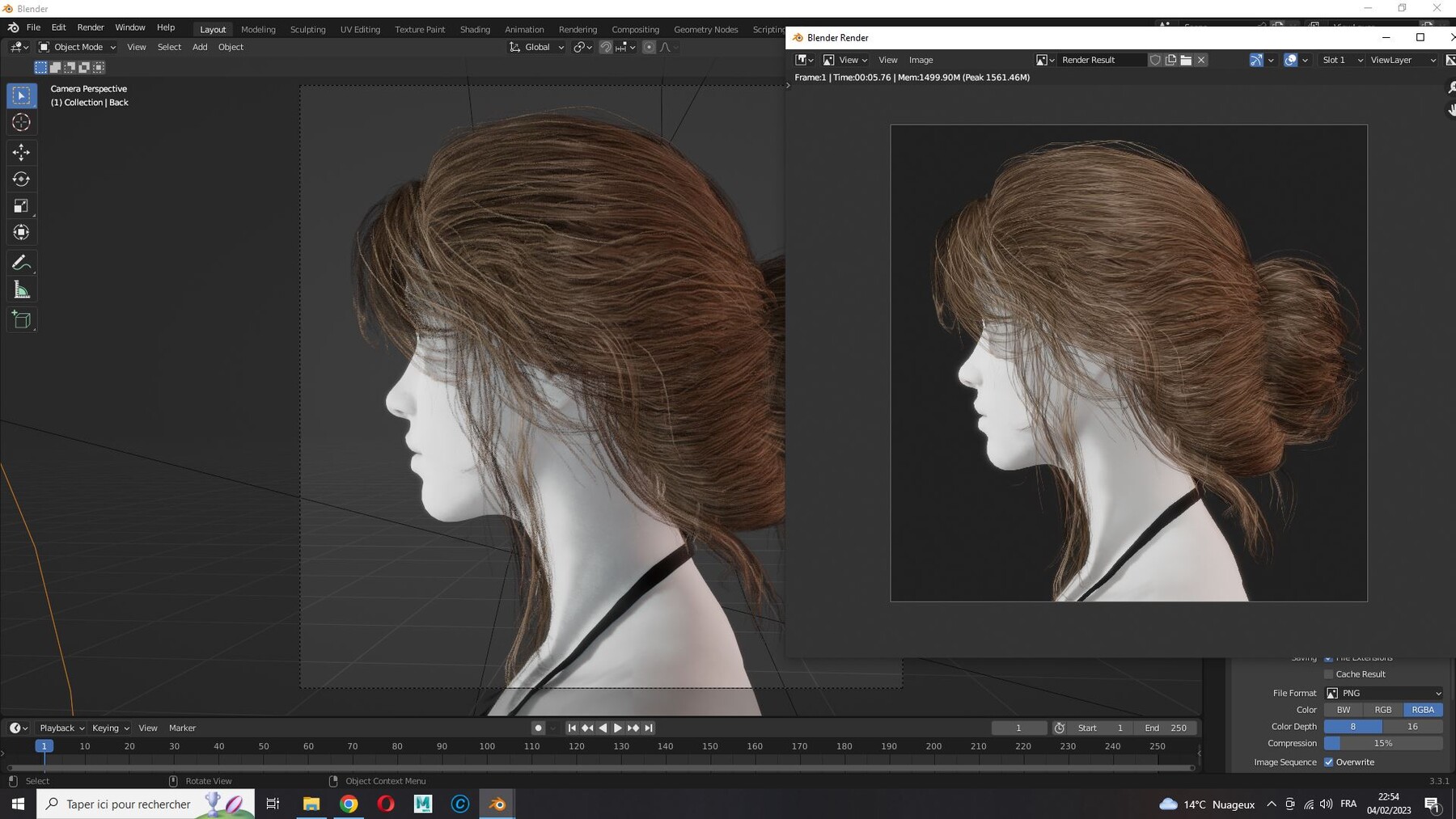1456x819 pixels.
Task: Open the Add menu in viewport header
Action: tap(200, 47)
